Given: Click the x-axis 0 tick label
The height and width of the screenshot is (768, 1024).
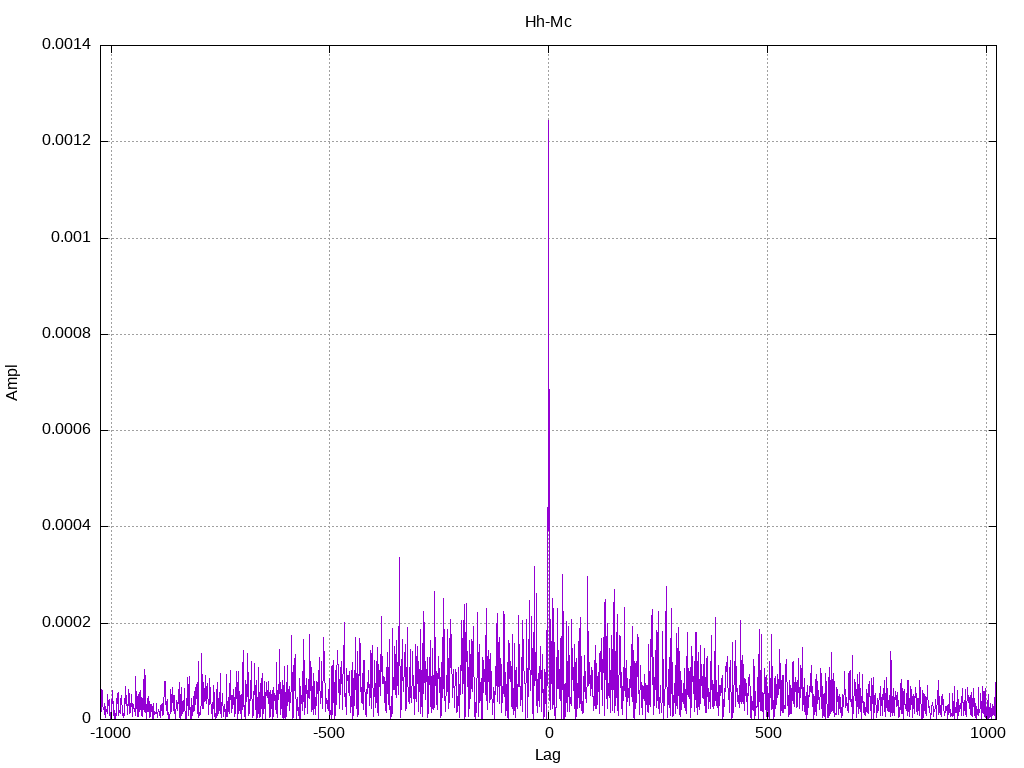Looking at the screenshot, I should 548,734.
